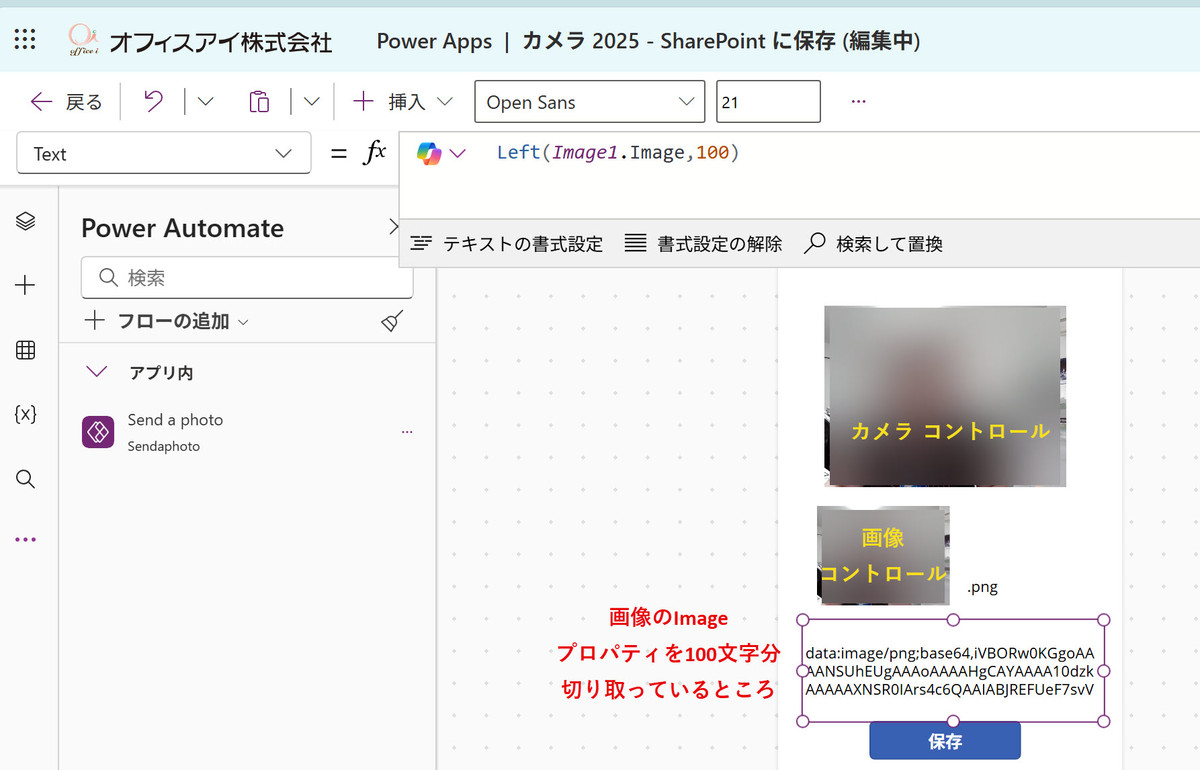
Task: Open the Tree view layers icon
Action: click(26, 221)
